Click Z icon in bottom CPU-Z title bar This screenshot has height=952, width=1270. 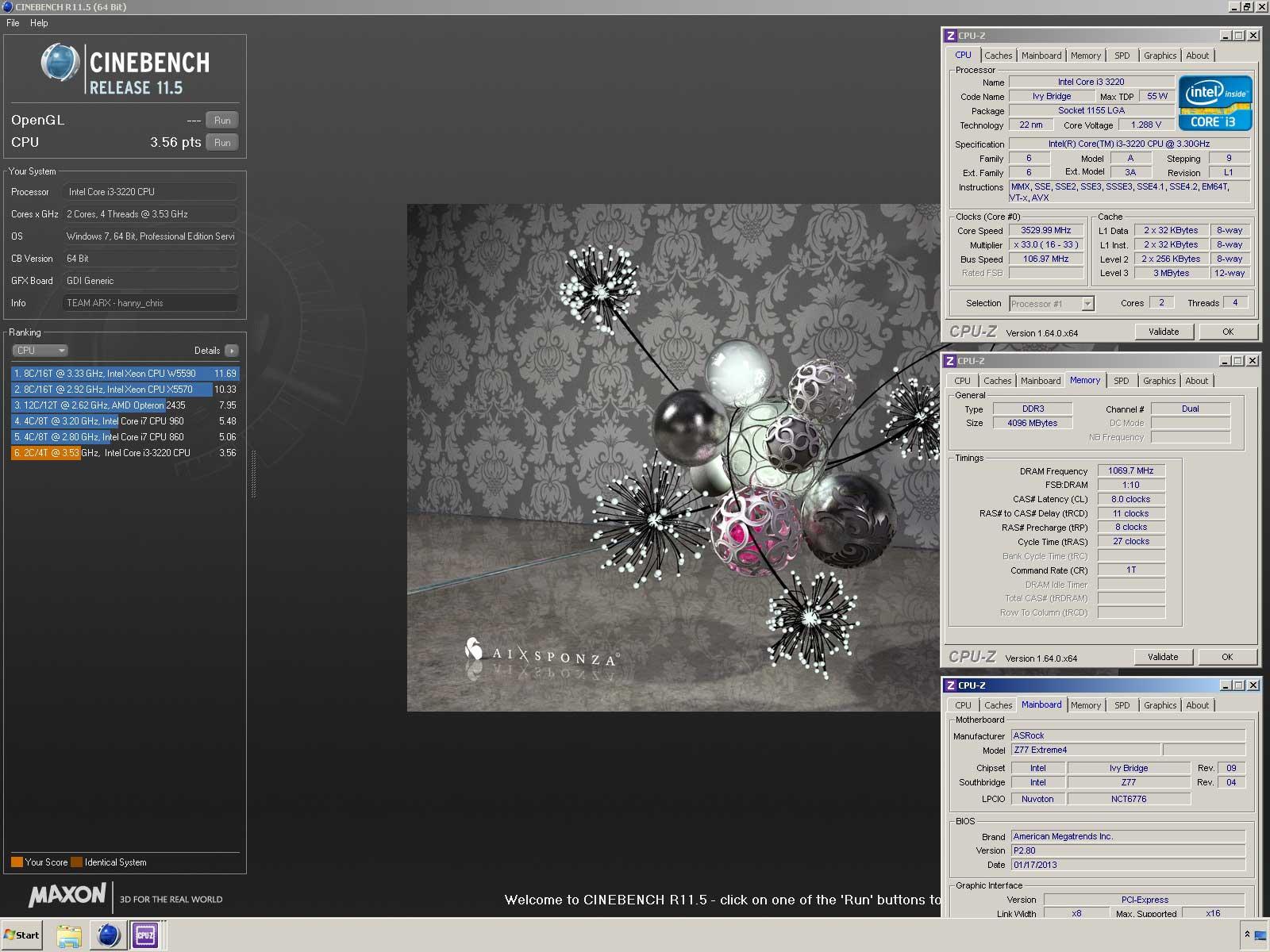(950, 685)
